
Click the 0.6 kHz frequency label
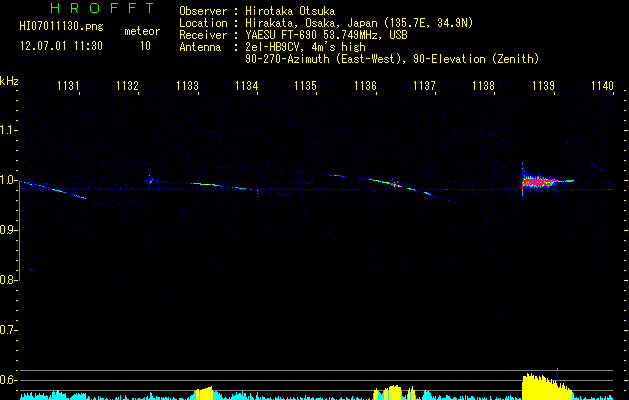(x=8, y=380)
